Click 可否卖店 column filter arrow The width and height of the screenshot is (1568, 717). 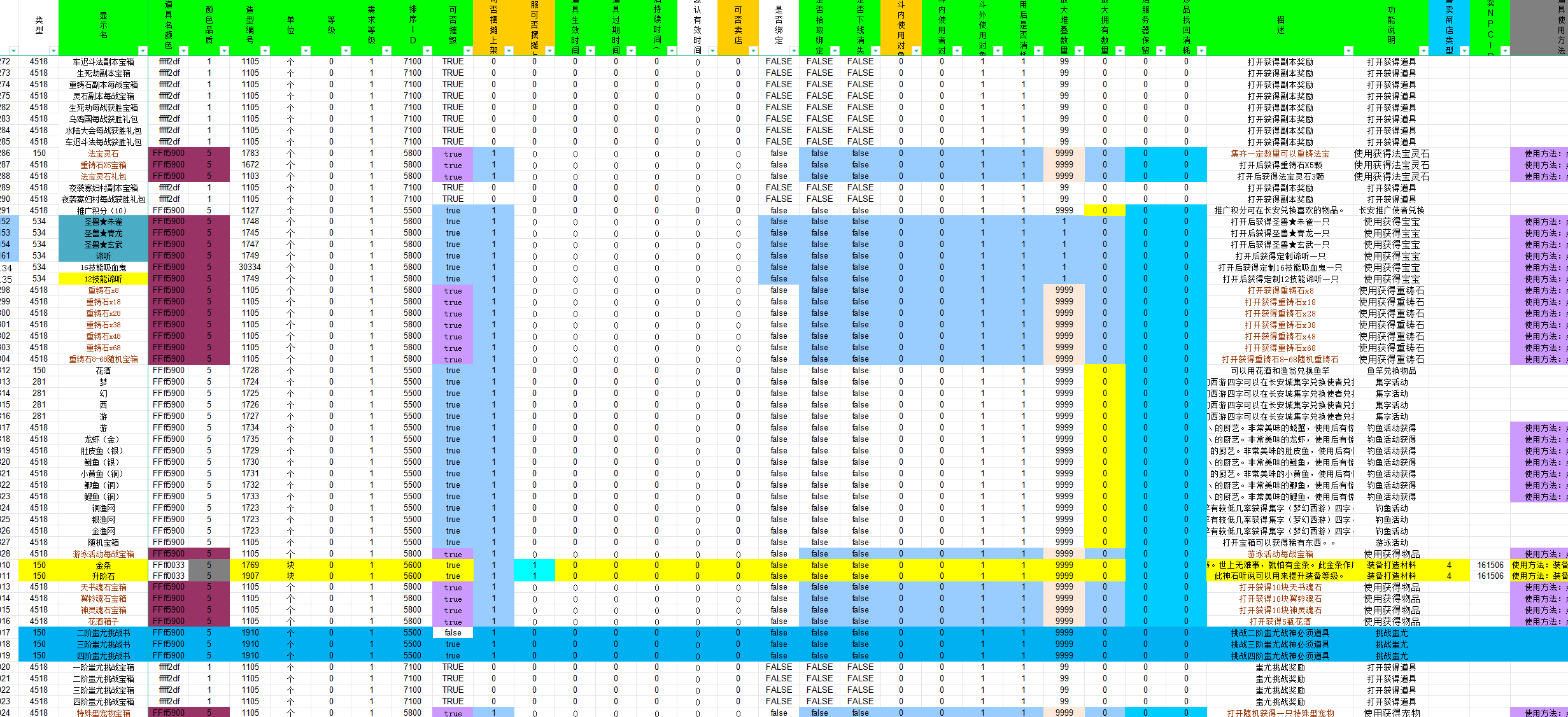click(x=753, y=50)
